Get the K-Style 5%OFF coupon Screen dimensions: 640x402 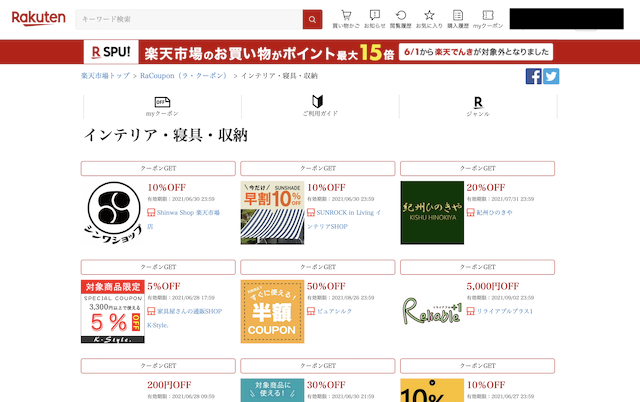pos(158,267)
